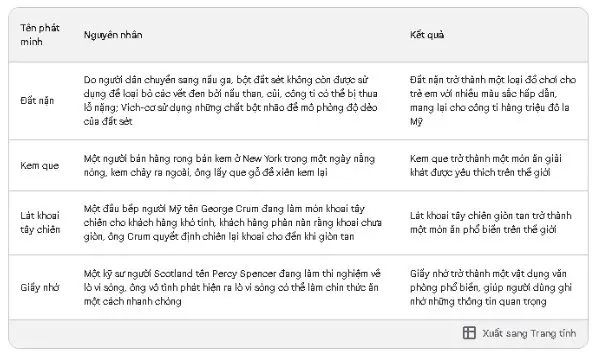
Task: Click the cause text mentioning Percy Spencer
Action: tap(232, 287)
